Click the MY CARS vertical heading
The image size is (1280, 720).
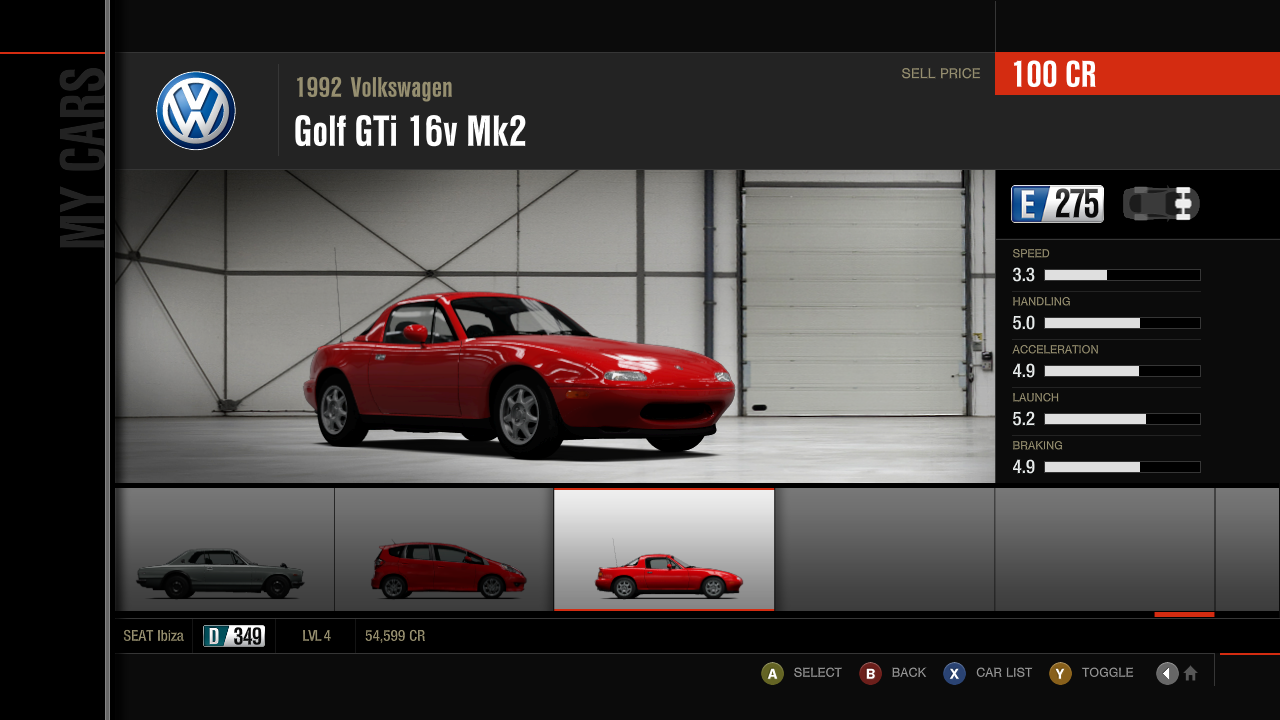[82, 158]
